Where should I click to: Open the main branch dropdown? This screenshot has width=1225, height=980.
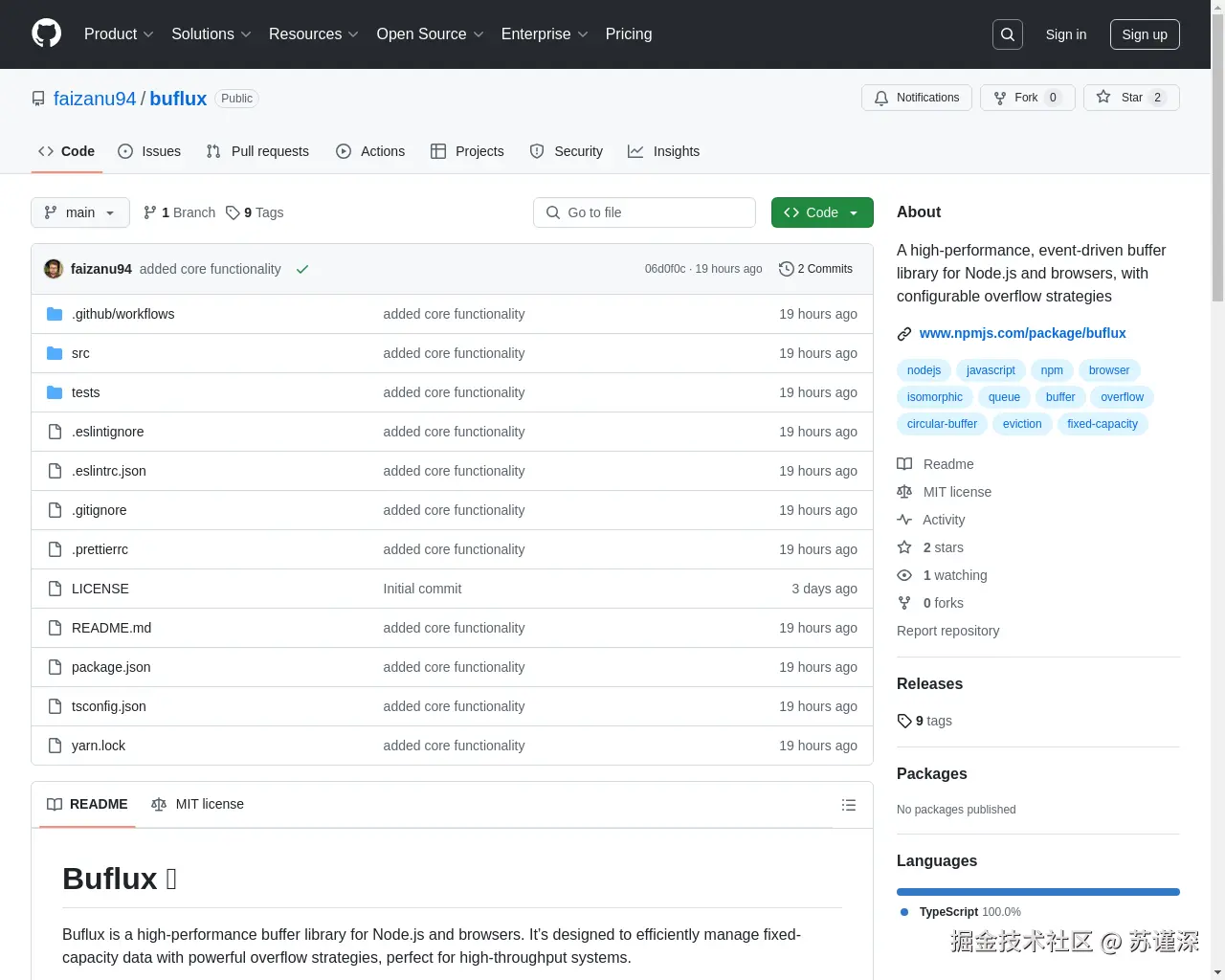pyautogui.click(x=79, y=212)
